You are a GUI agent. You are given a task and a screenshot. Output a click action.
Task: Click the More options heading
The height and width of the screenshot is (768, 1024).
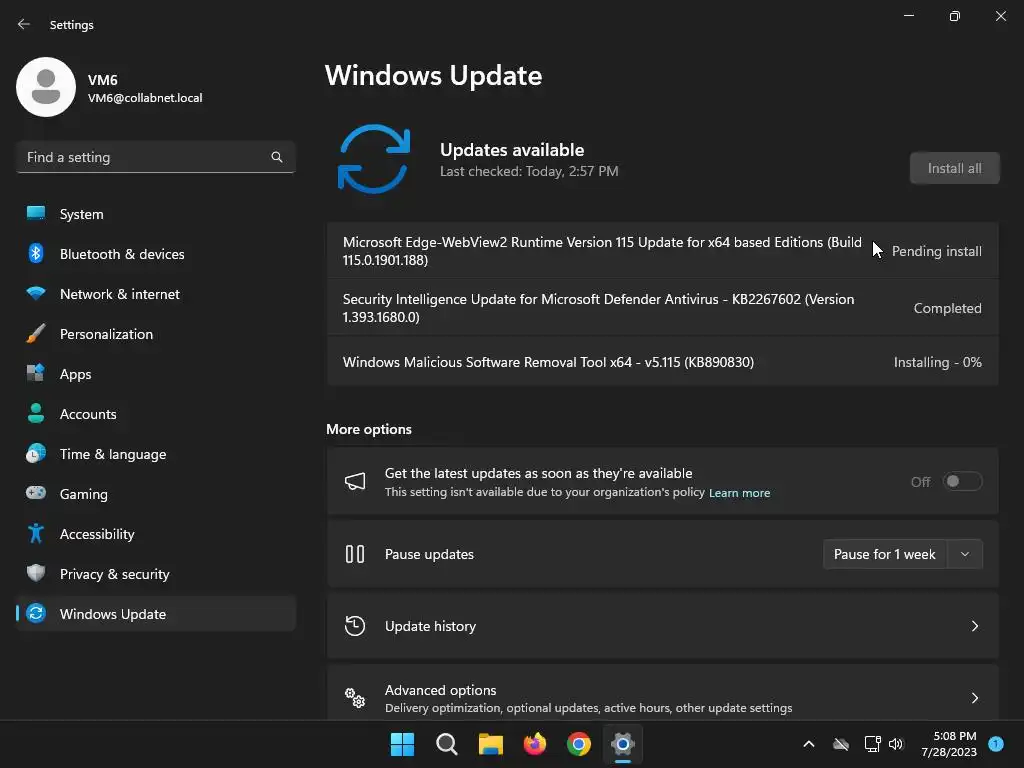369,429
